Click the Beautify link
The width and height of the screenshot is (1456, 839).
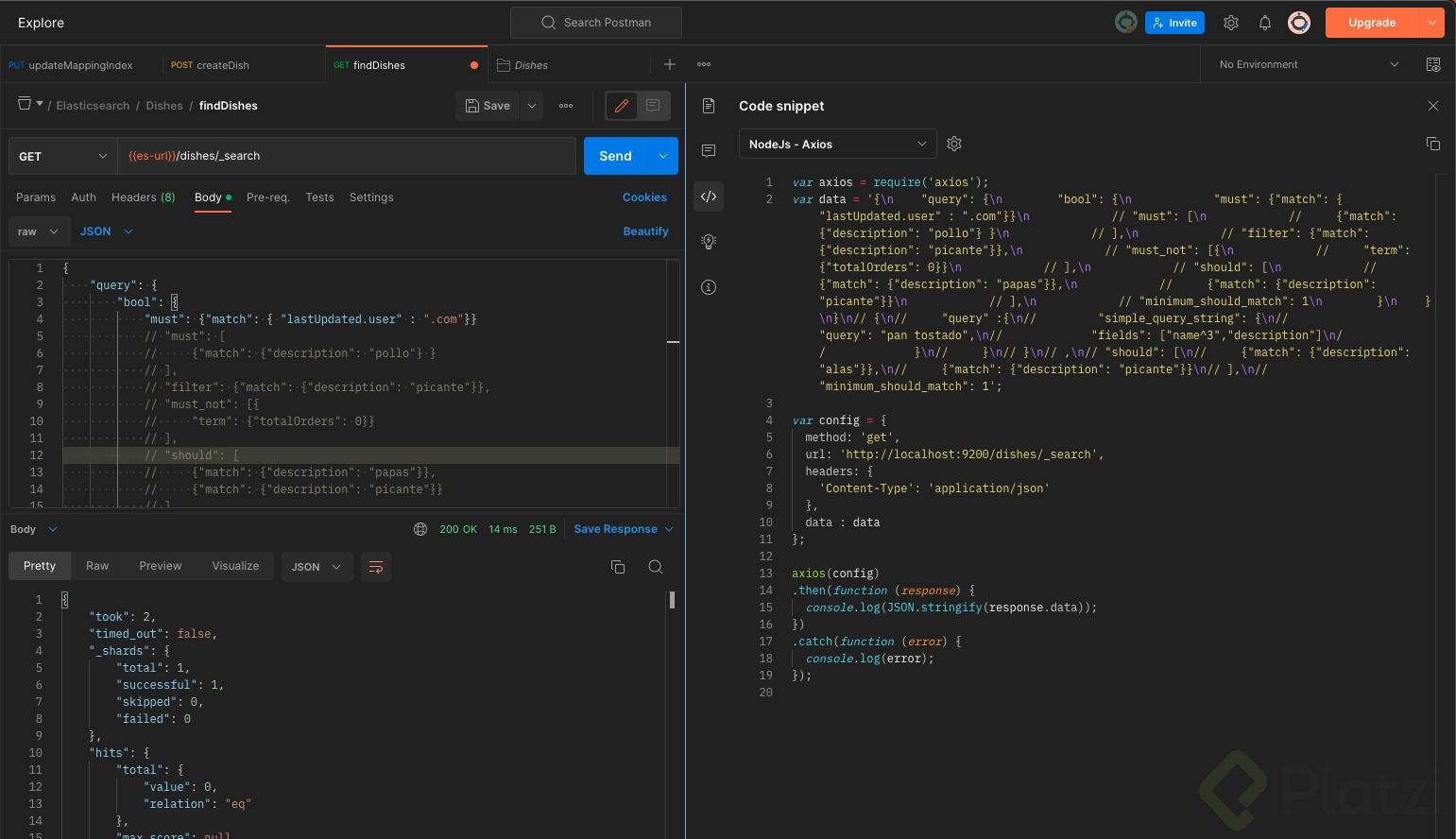pos(645,231)
